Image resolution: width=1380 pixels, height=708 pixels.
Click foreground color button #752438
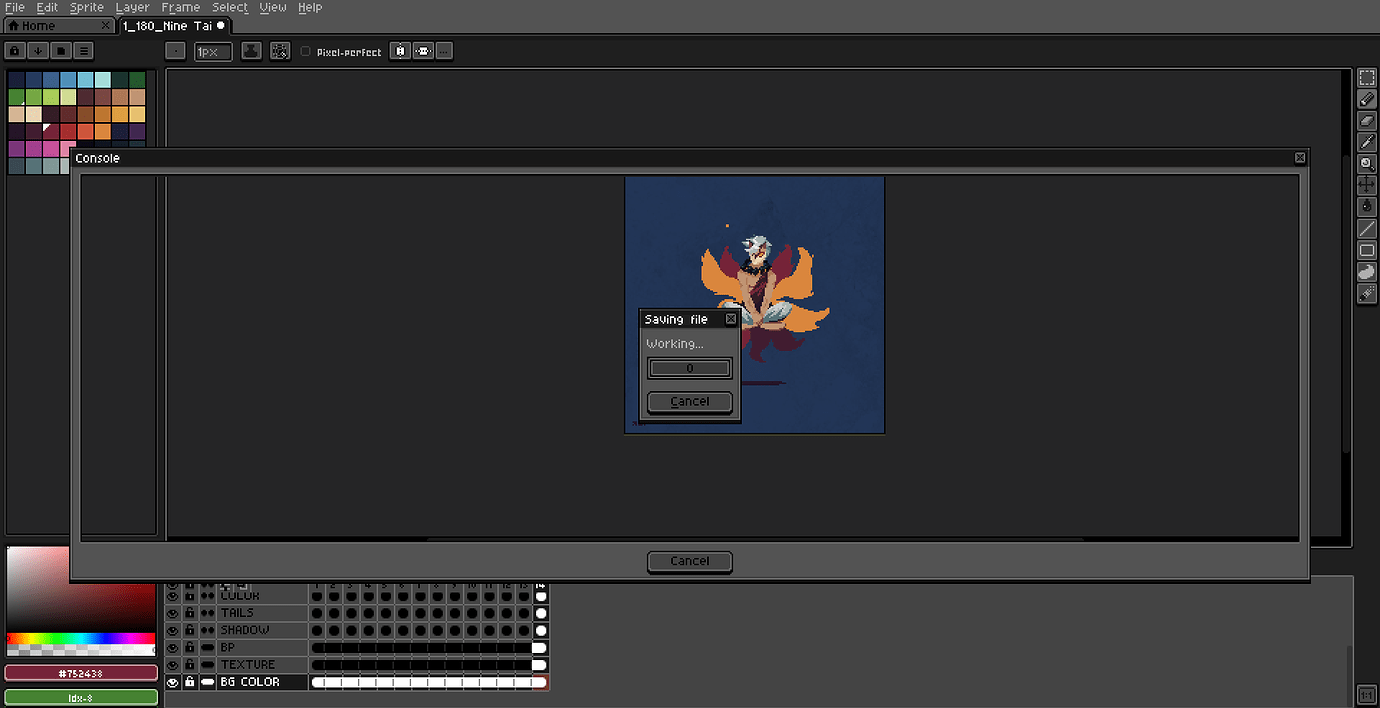[x=81, y=674]
